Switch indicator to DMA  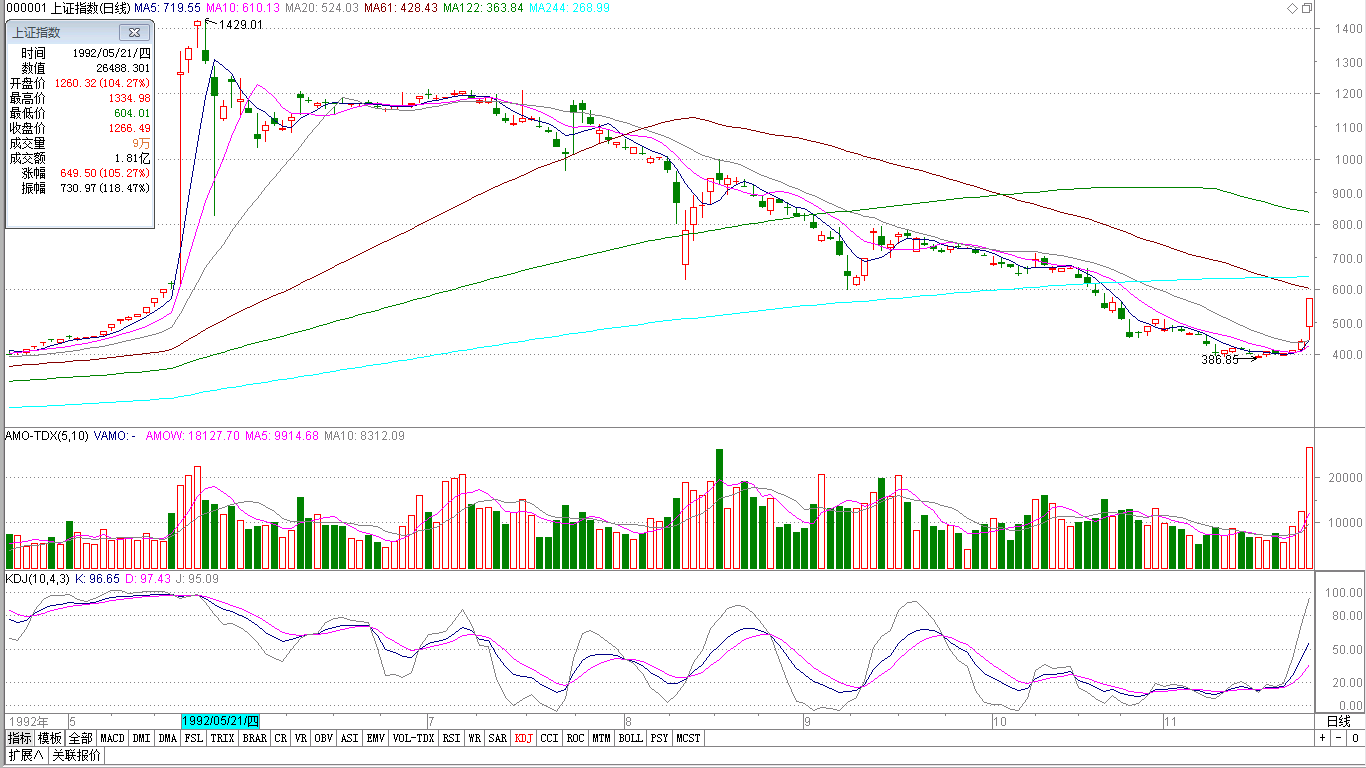click(x=167, y=738)
